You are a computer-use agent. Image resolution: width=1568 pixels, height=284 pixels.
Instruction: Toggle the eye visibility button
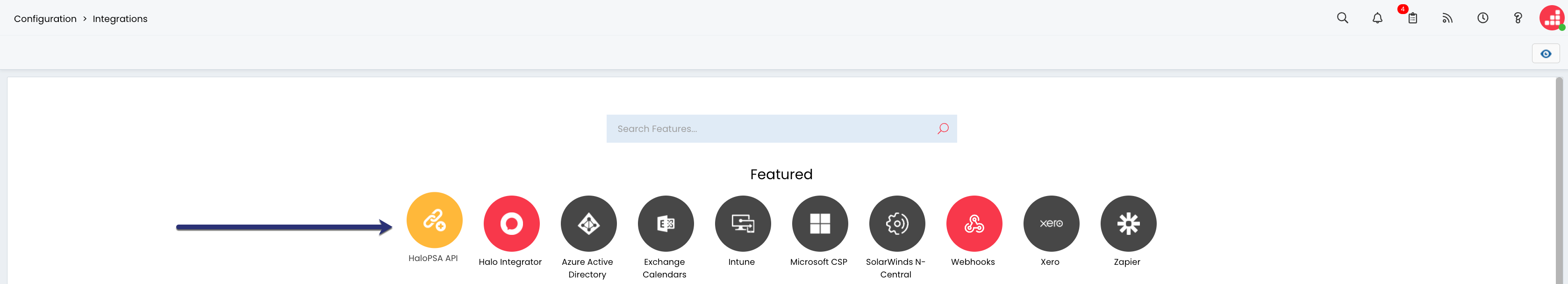click(1546, 54)
